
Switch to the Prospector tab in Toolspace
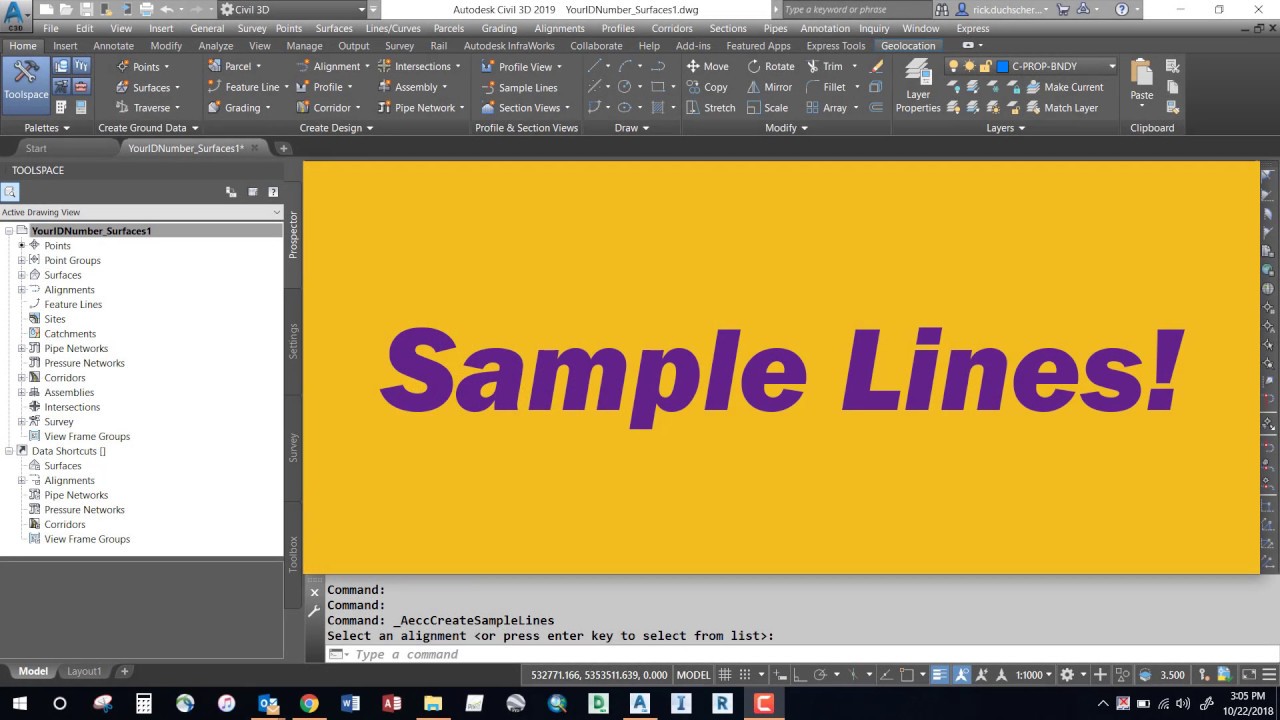293,235
